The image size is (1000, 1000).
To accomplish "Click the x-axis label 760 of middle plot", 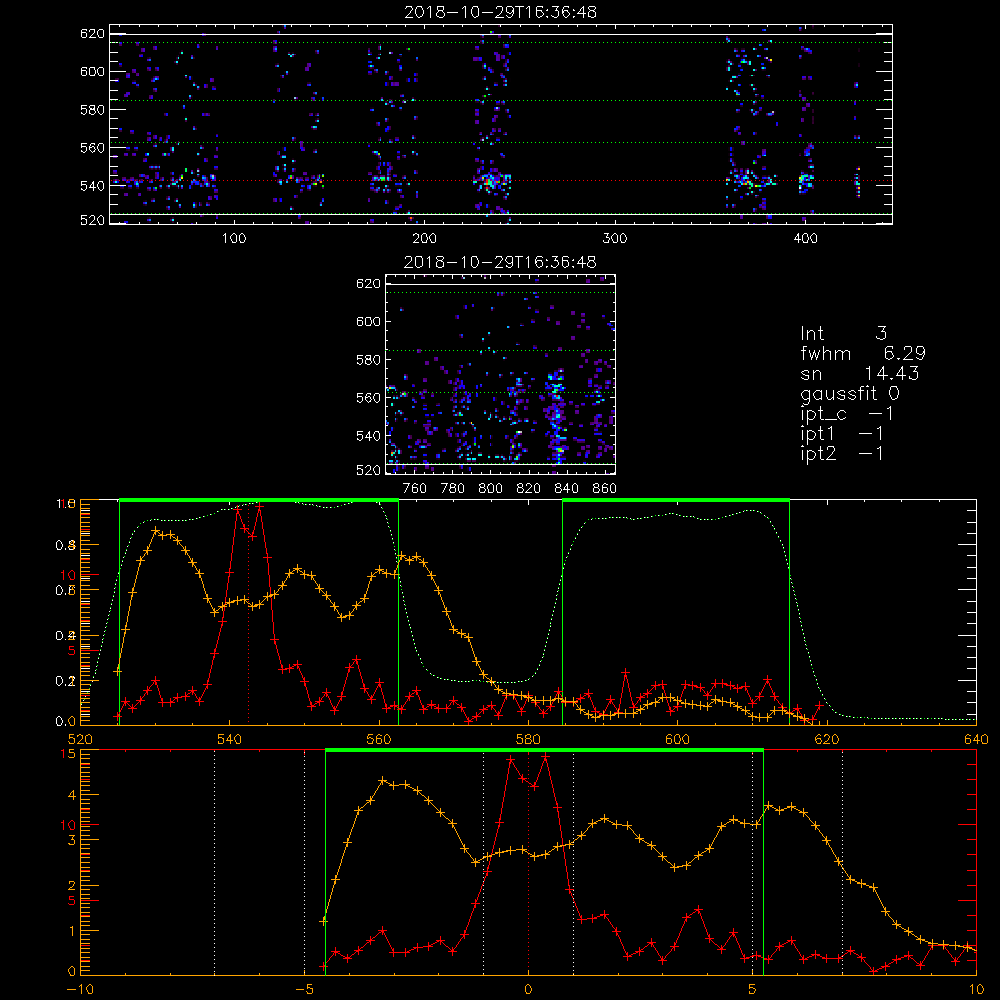I will 415,489.
